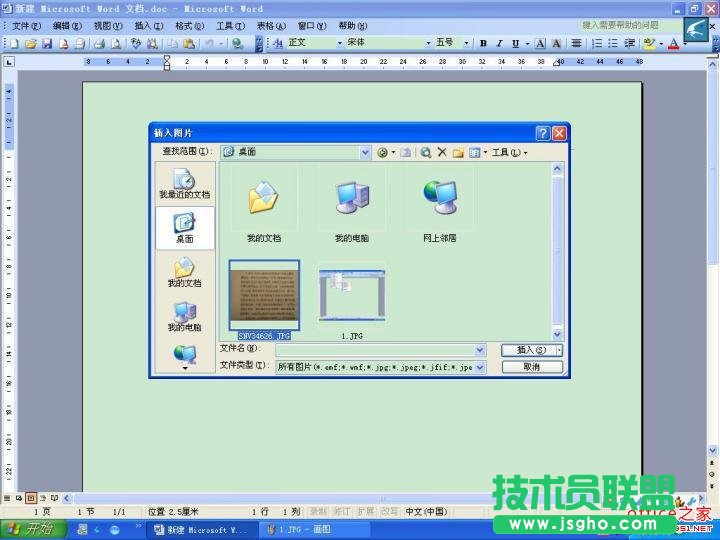
Task: Select 我的文档 in dialog left sidebar
Action: pos(185,272)
